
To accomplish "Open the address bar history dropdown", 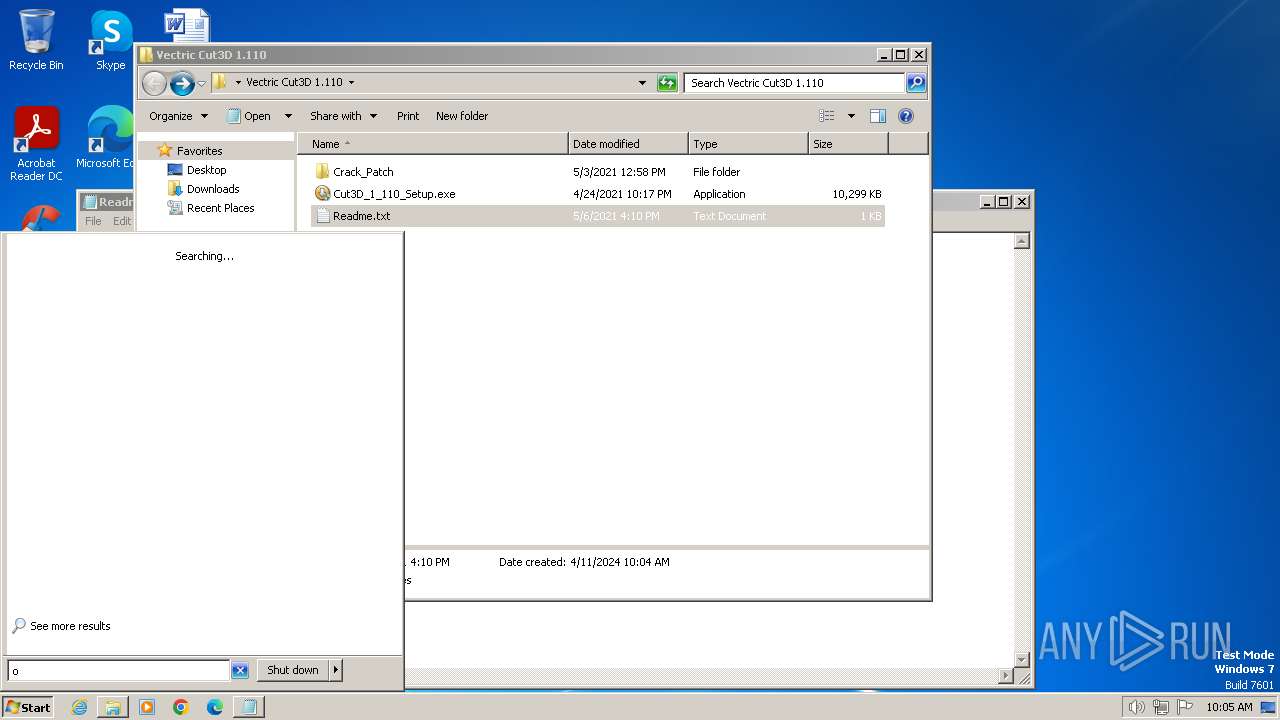I will [x=642, y=83].
